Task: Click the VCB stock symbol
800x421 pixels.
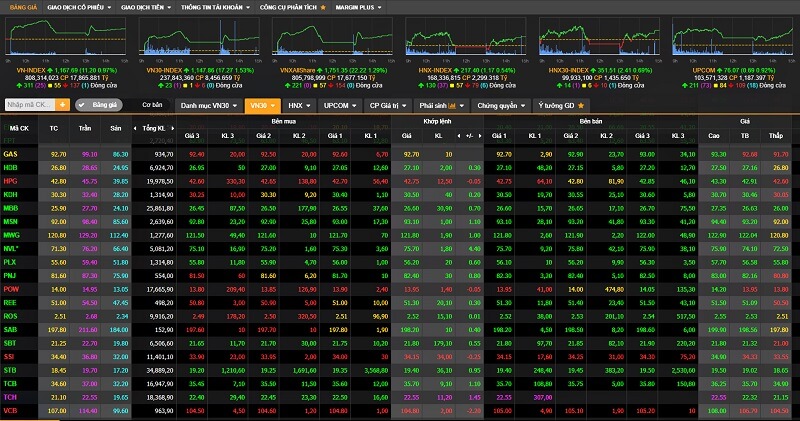Action: 11,410
